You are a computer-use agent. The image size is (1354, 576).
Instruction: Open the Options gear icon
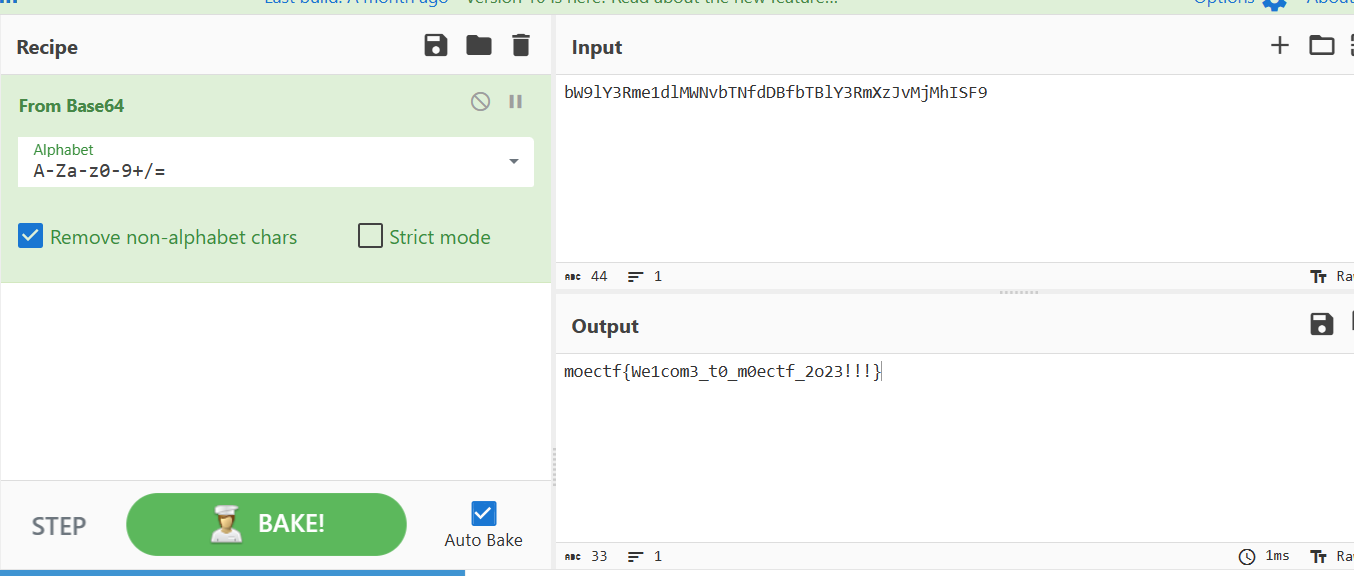[x=1274, y=3]
